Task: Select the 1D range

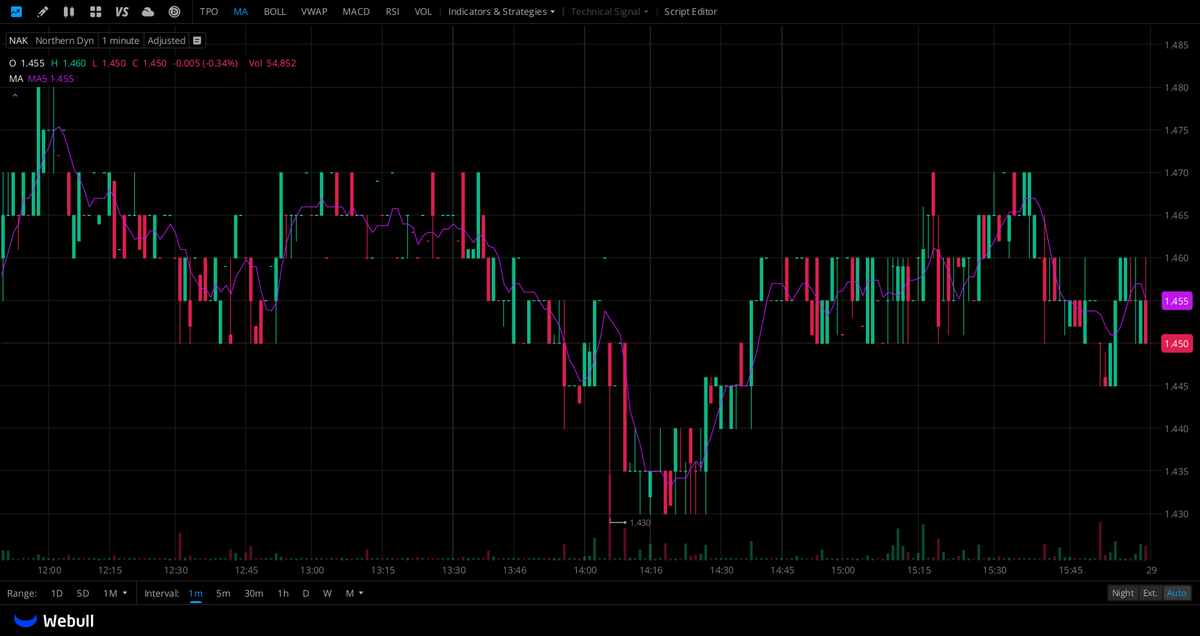Action: click(56, 593)
